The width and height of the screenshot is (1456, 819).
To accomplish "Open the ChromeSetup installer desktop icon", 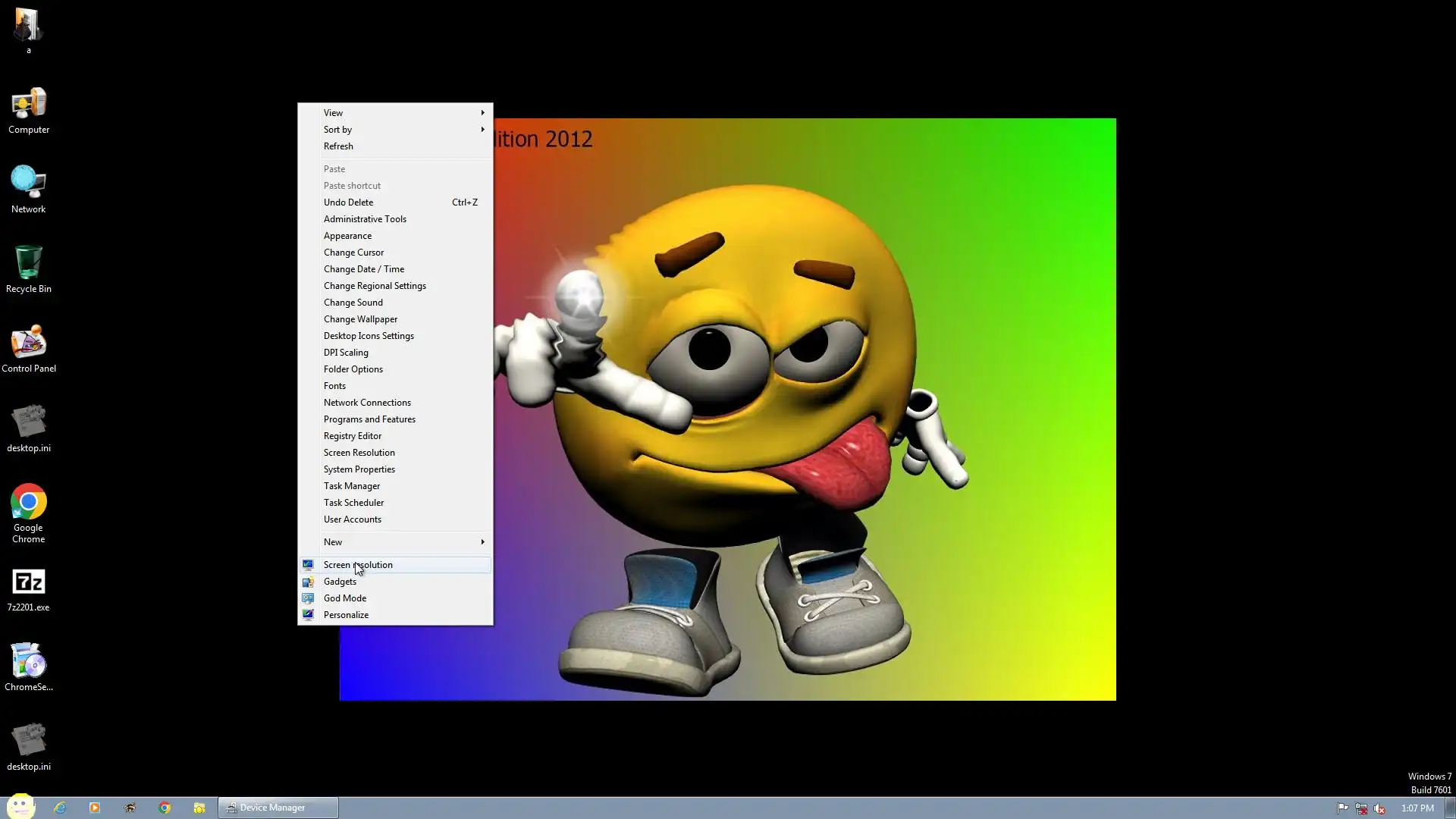I will pyautogui.click(x=29, y=664).
